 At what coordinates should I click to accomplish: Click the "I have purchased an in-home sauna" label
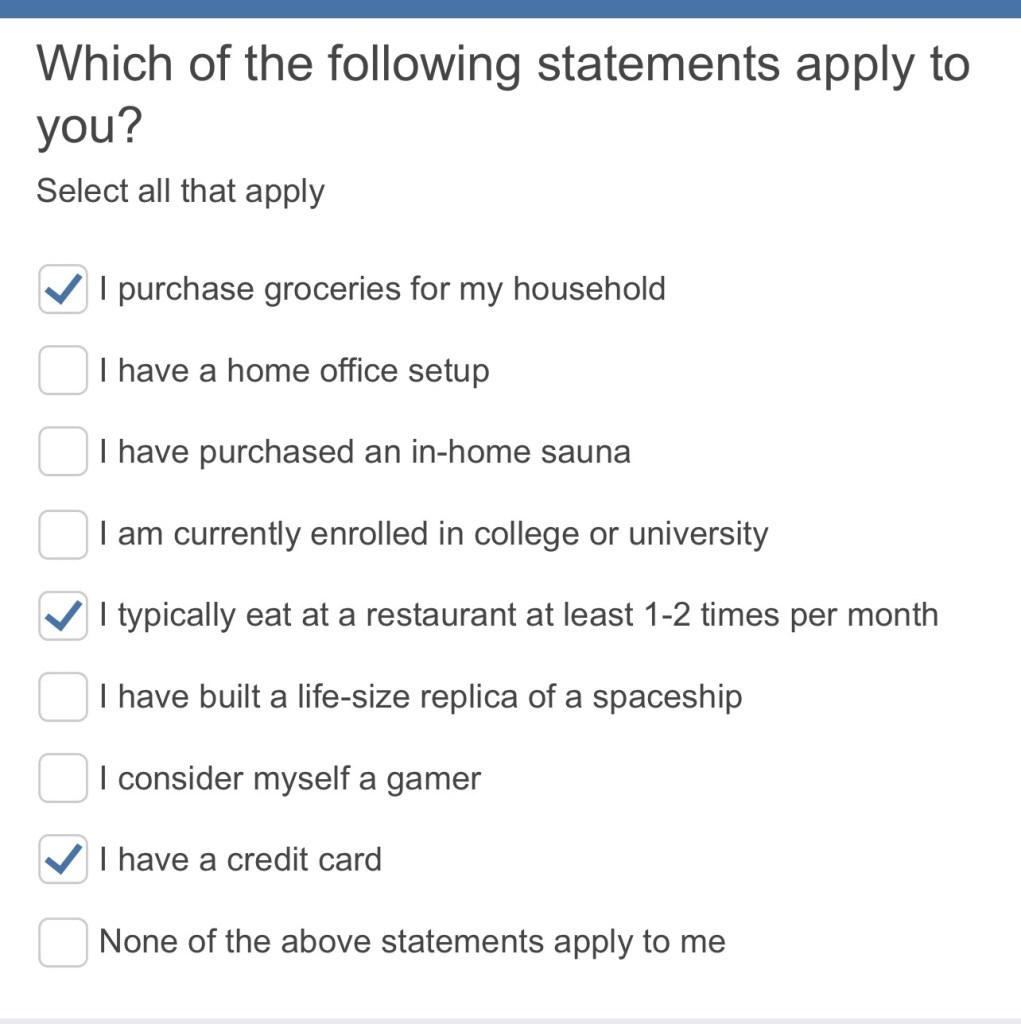click(x=366, y=452)
